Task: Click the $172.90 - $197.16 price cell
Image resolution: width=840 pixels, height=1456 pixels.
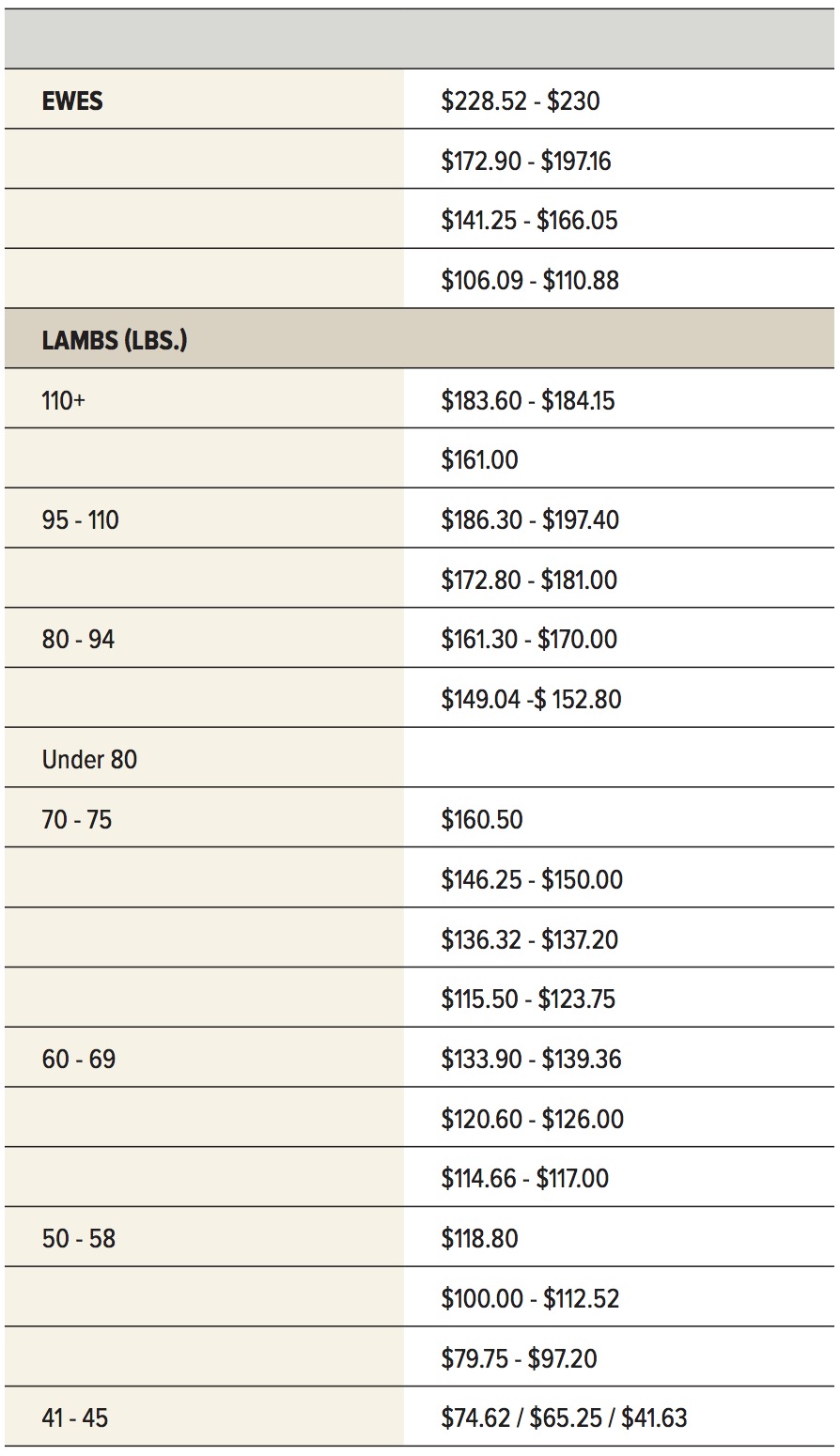Action: tap(526, 162)
